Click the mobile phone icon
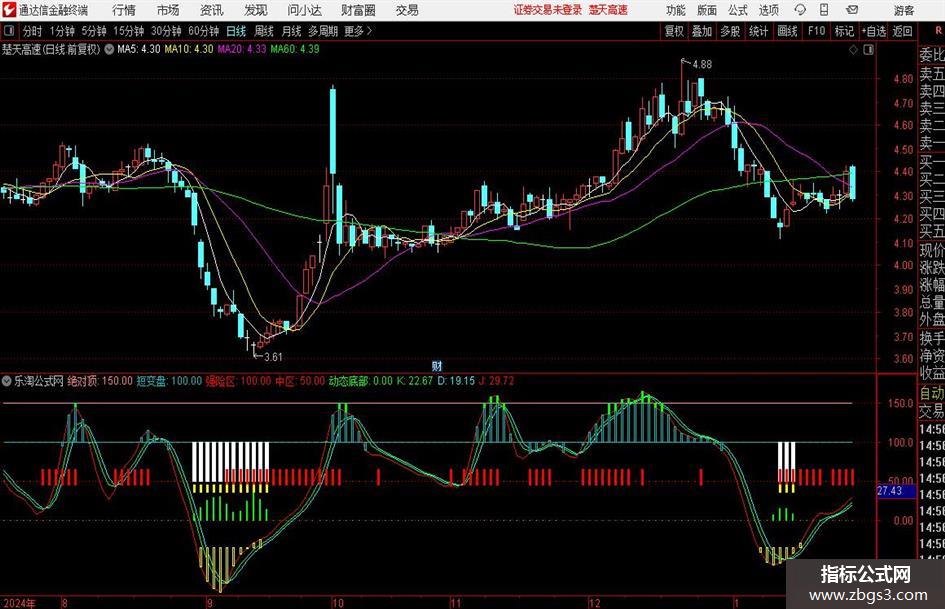The image size is (945, 609). [x=824, y=10]
